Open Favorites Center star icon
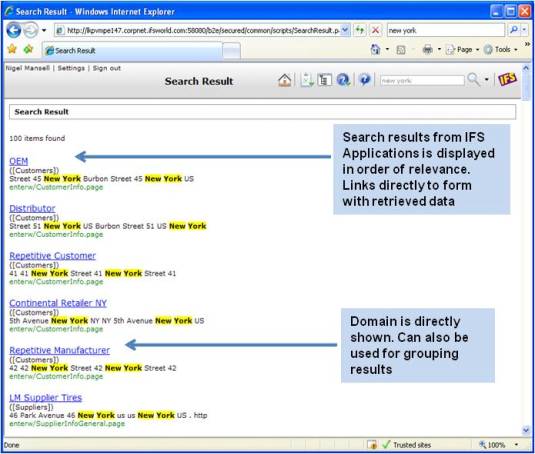The width and height of the screenshot is (535, 454). pos(12,49)
